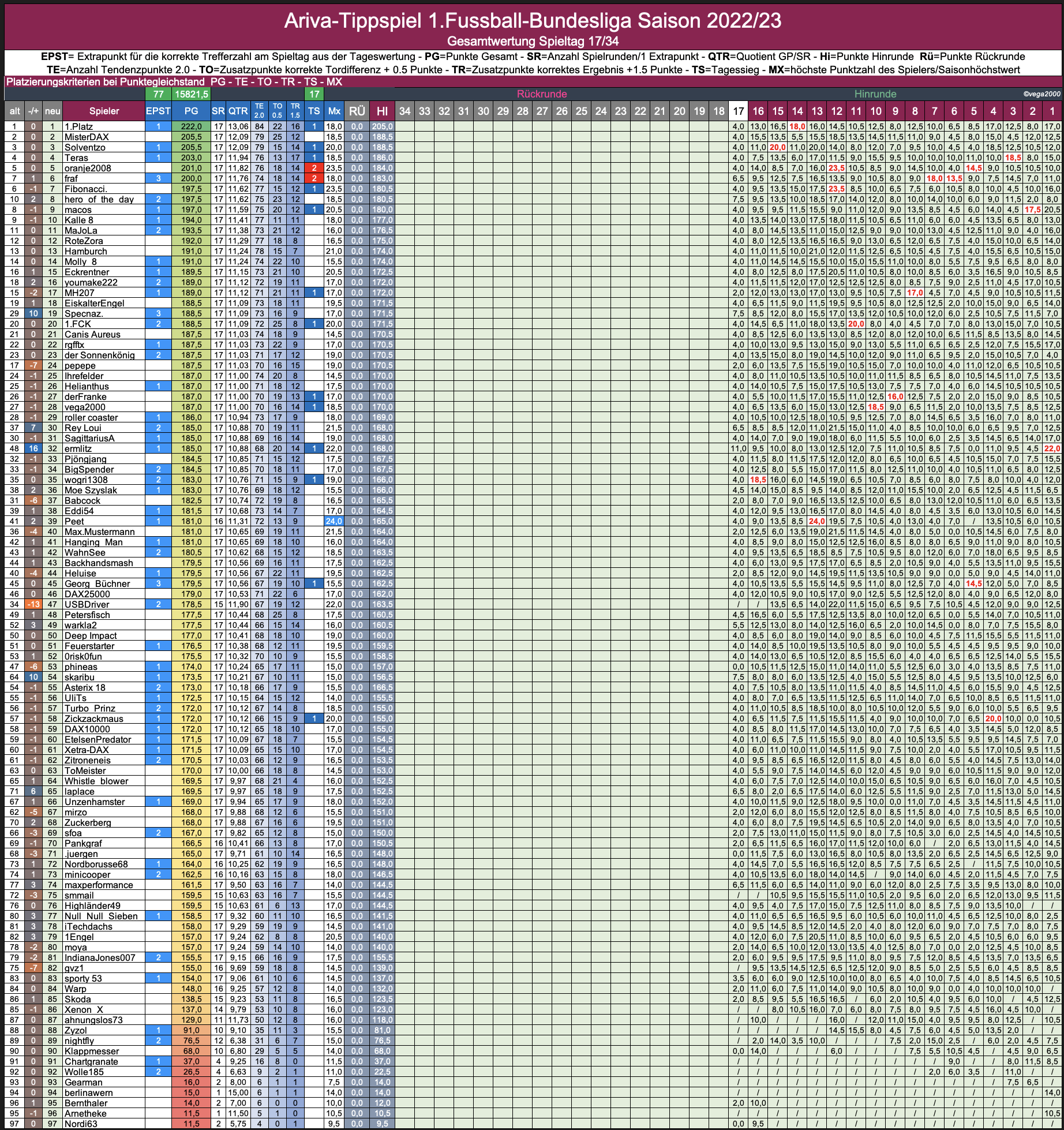
Task: Select the Mx column header
Action: coord(334,111)
